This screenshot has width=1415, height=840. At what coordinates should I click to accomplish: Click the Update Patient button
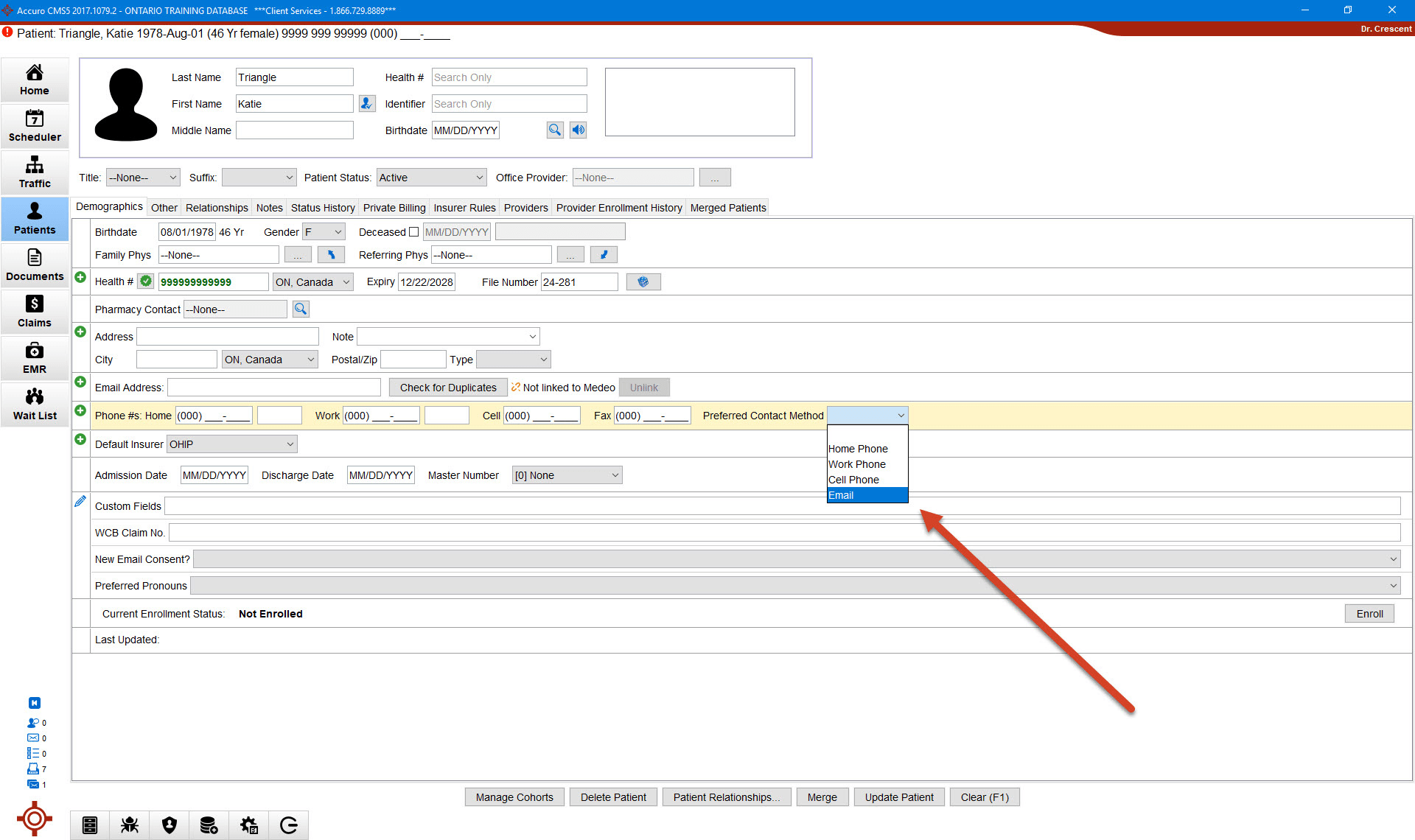pyautogui.click(x=898, y=797)
